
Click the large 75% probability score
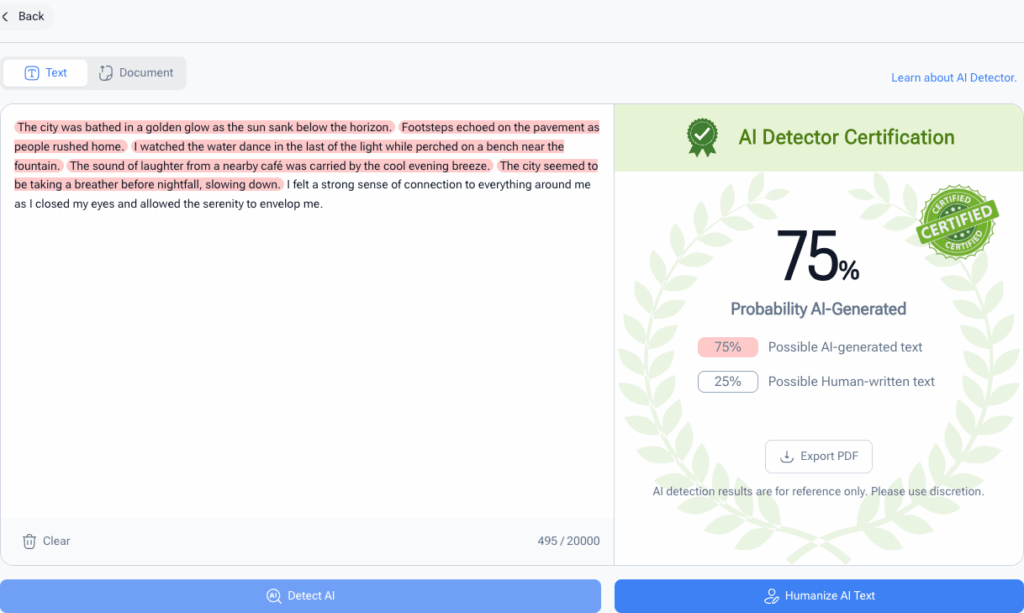click(x=818, y=256)
